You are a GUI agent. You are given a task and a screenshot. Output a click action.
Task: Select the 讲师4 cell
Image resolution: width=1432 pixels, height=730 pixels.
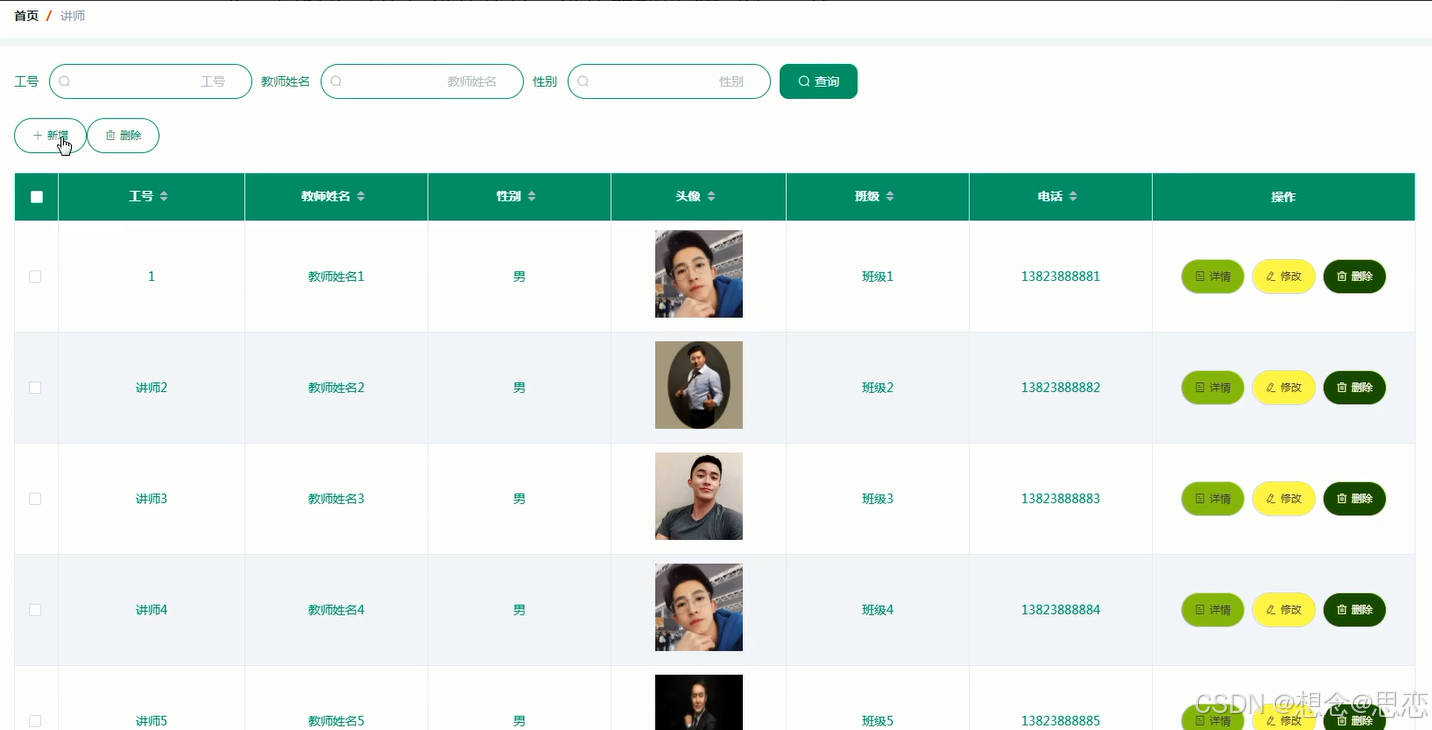click(151, 609)
